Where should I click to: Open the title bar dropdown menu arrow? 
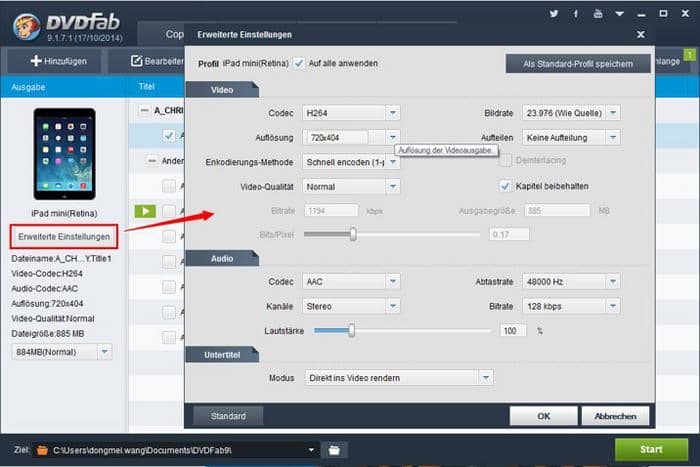(620, 13)
